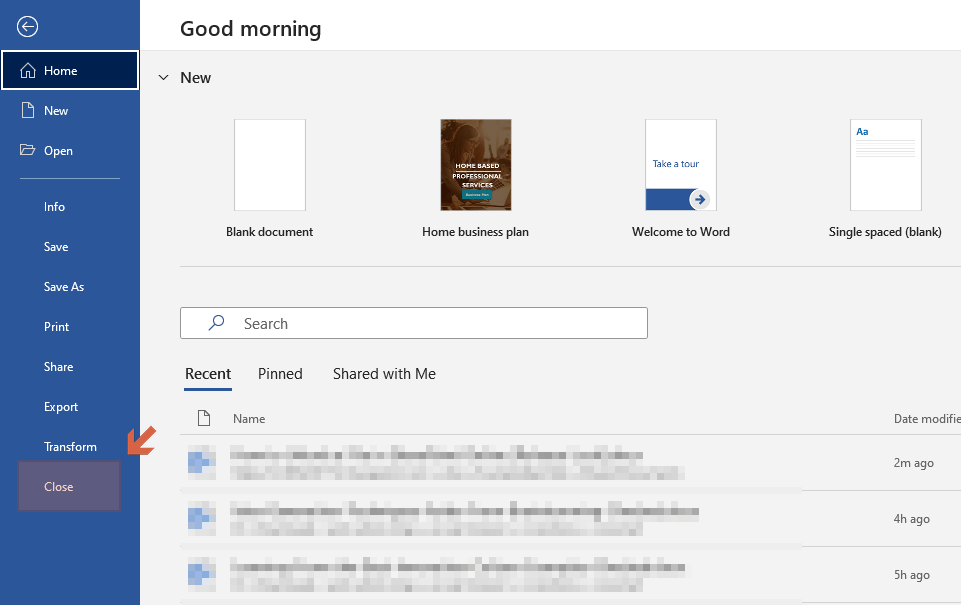The height and width of the screenshot is (605, 961).
Task: Click the Word icon of the last recent file
Action: coord(202,574)
